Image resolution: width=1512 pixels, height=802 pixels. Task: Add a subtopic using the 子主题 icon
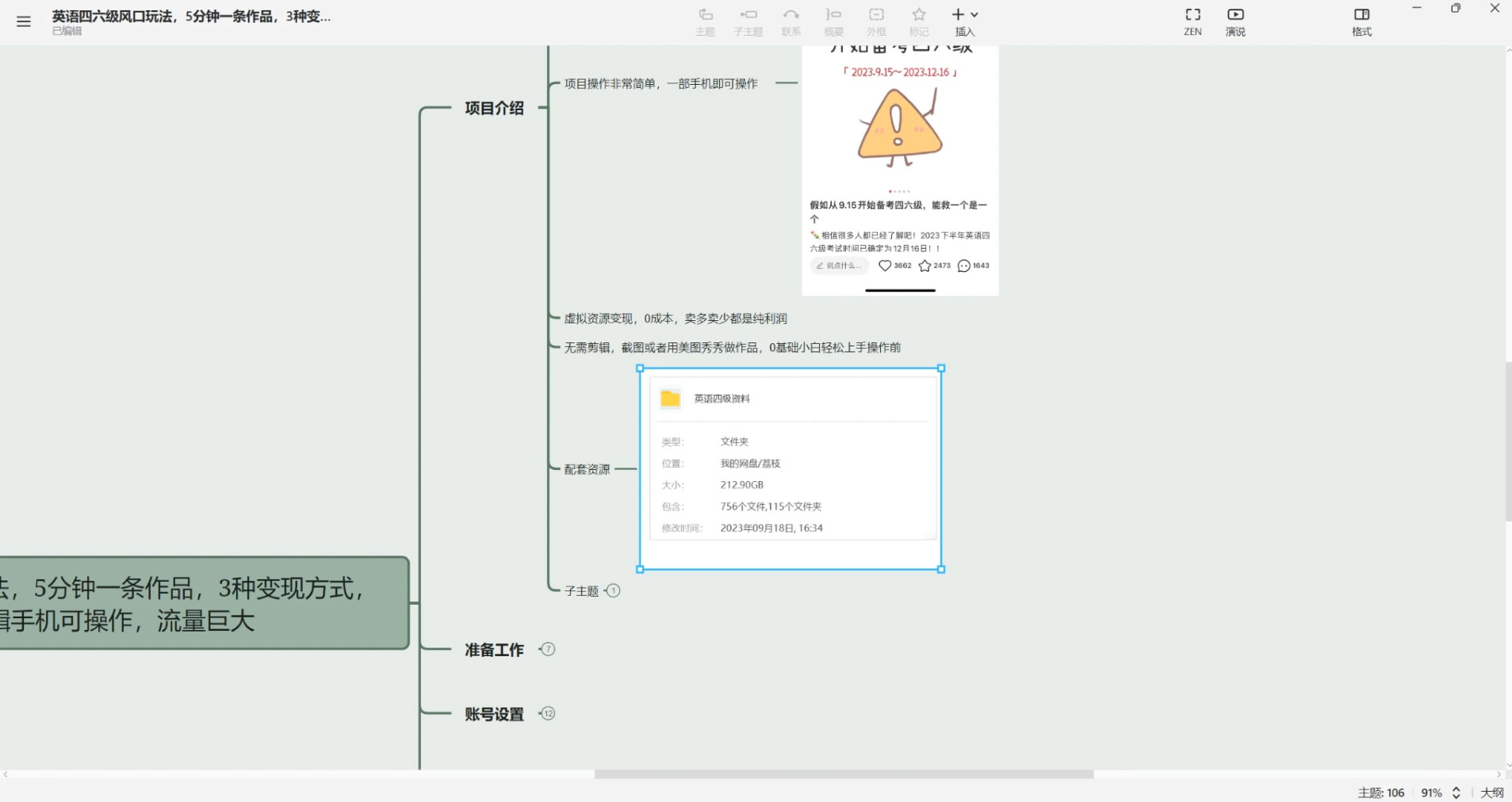[x=747, y=21]
